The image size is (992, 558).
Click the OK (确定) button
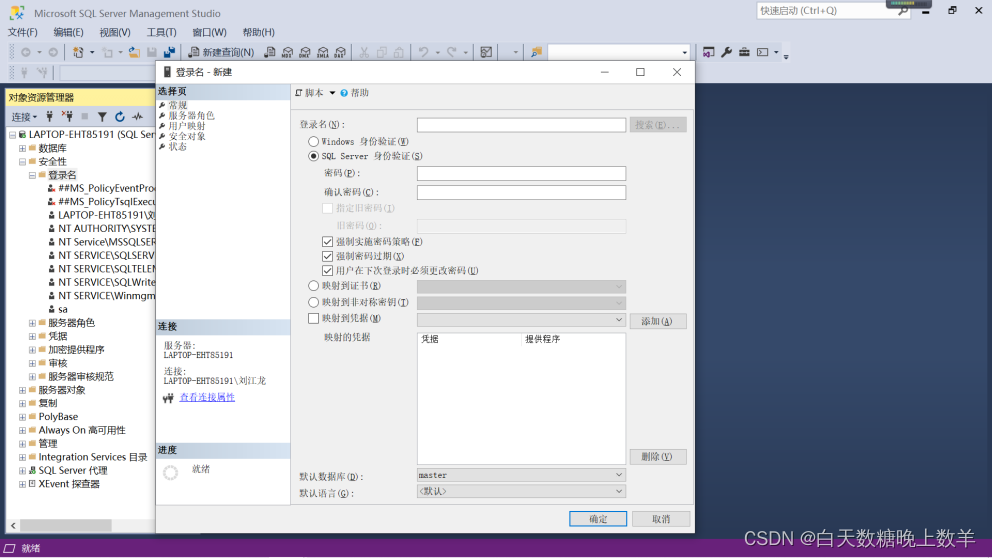(598, 519)
